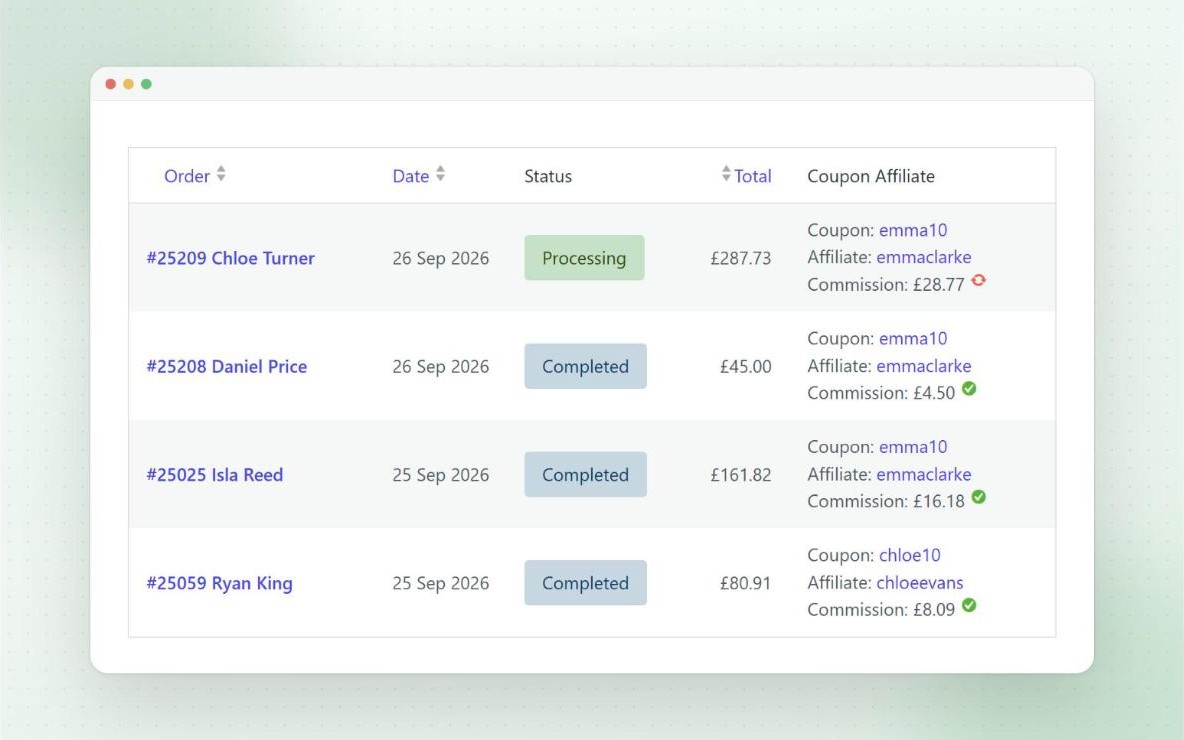Viewport: 1184px width, 740px height.
Task: Click the Completed status badge for Daniel Price
Action: 585,366
